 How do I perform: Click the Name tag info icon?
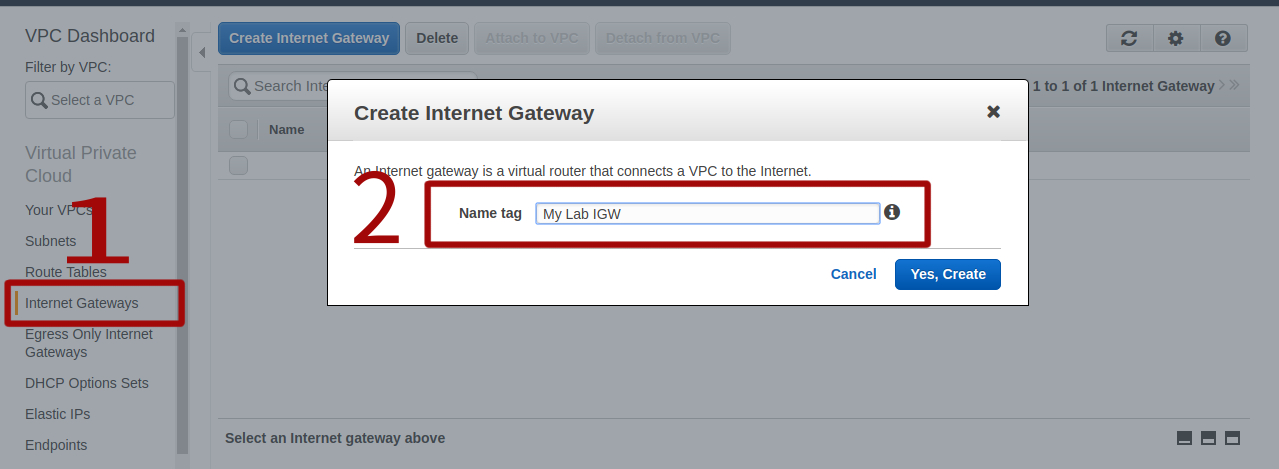click(892, 212)
